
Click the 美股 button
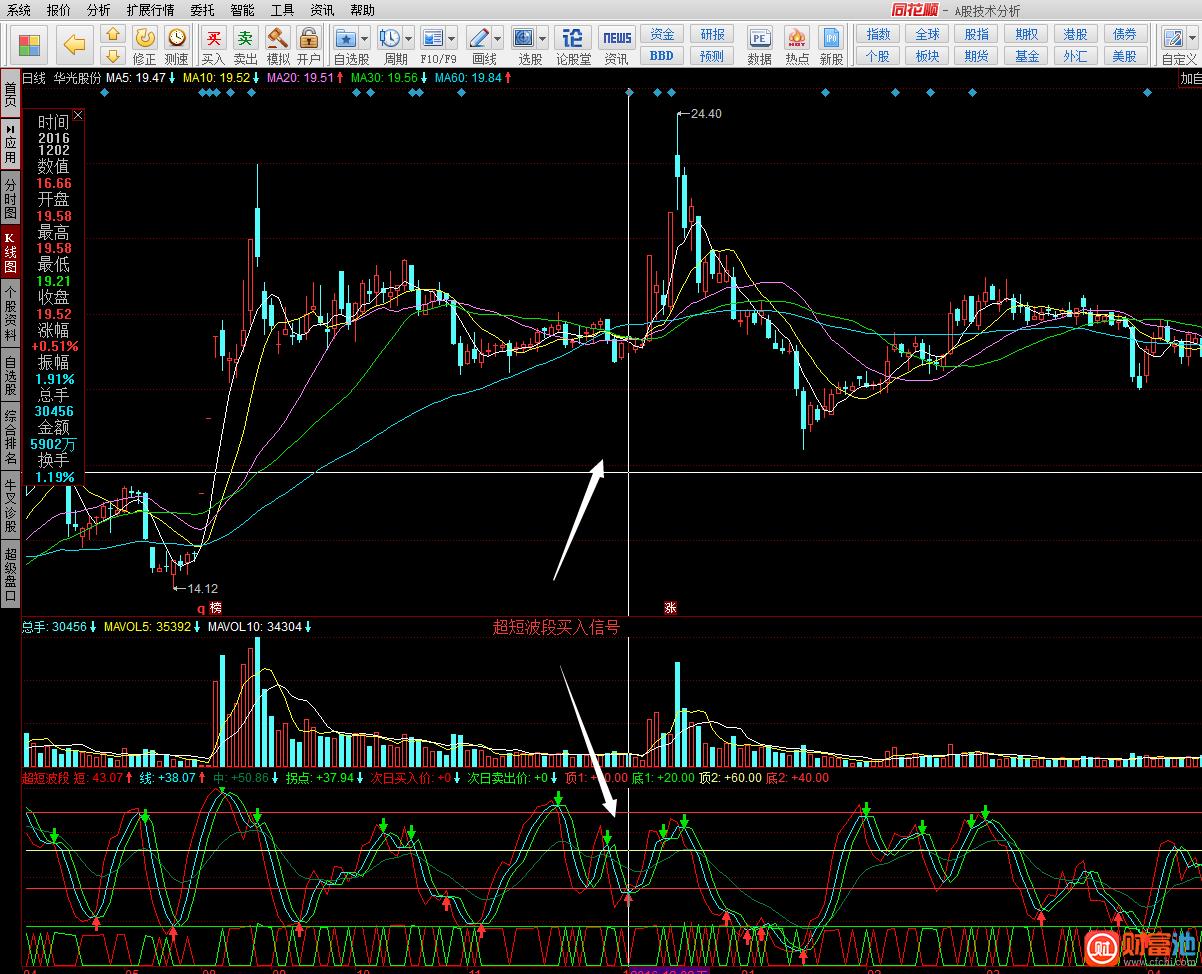click(x=1125, y=56)
